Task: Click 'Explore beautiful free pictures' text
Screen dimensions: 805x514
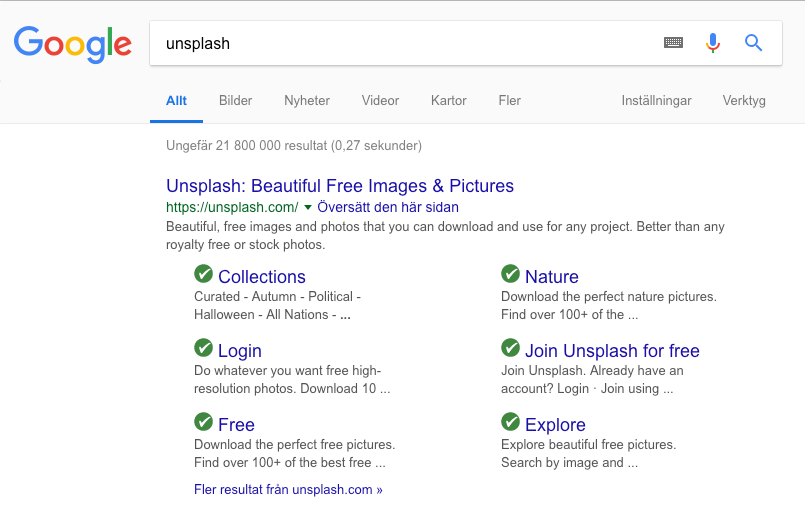Action: (x=588, y=445)
